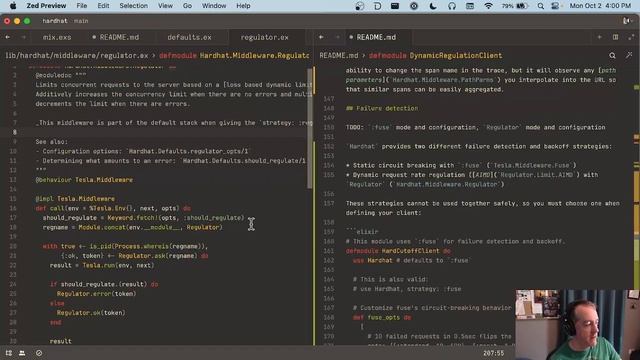Open macOS Spotlight search icon
The image size is (640, 360).
[540, 6]
